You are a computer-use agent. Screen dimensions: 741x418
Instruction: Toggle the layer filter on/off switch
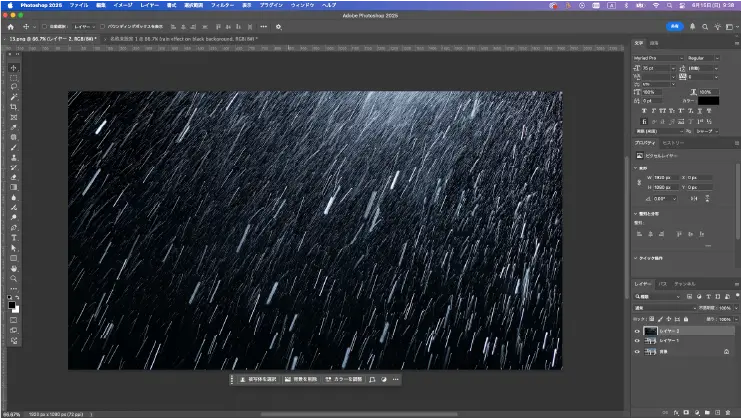(737, 296)
